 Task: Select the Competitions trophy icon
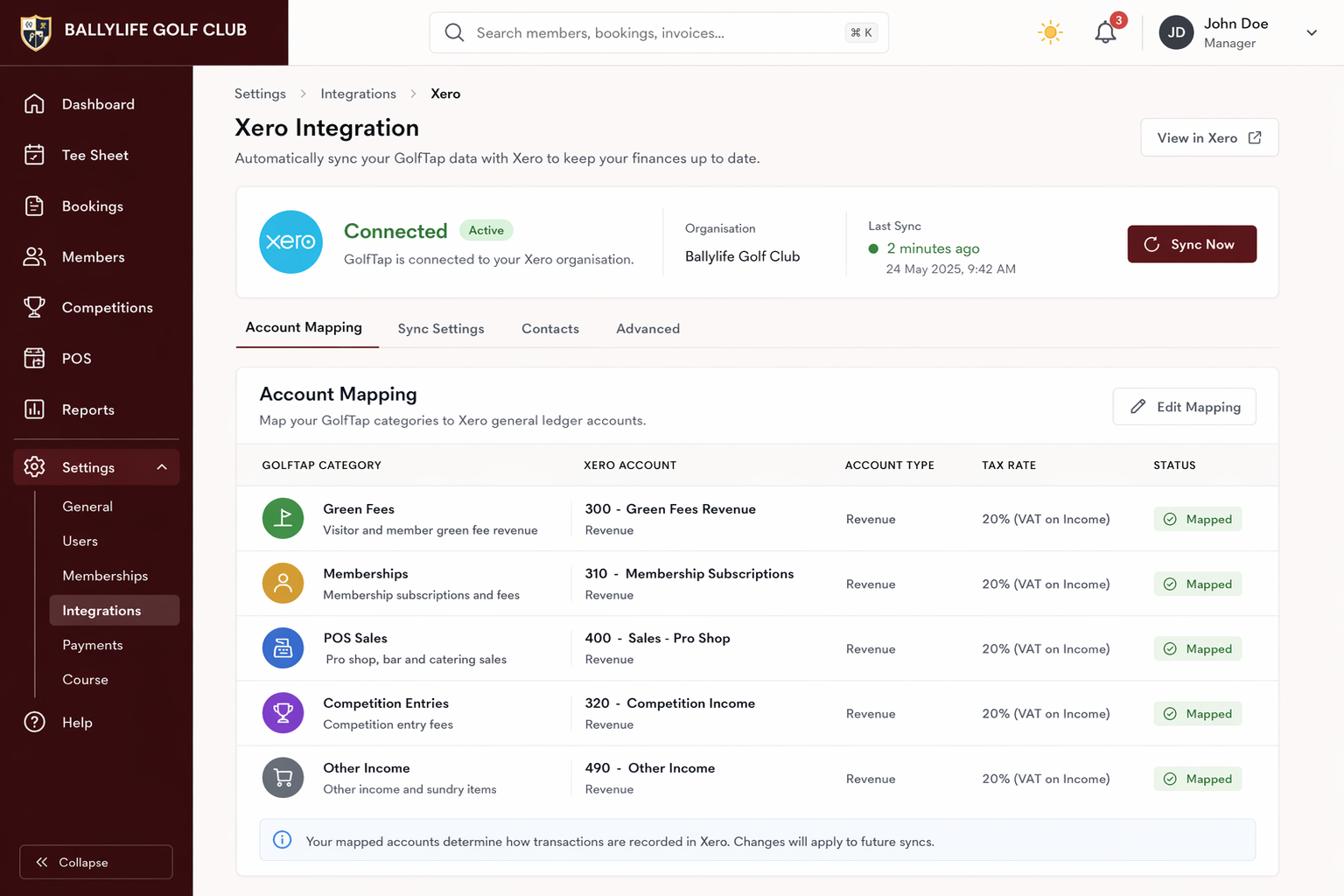34,307
